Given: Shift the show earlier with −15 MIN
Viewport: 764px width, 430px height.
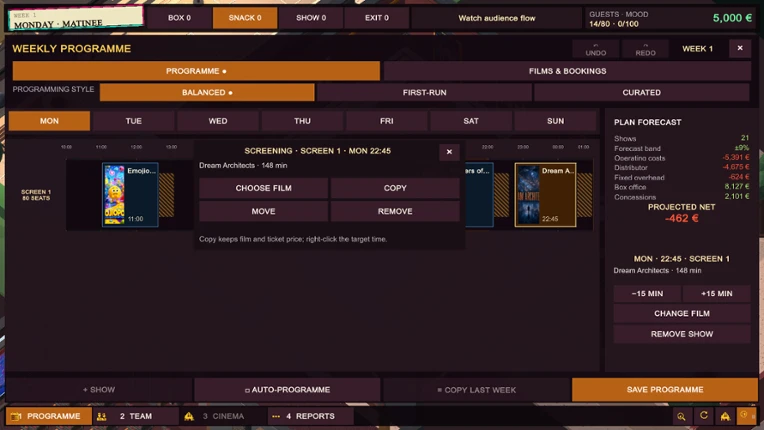Looking at the screenshot, I should [x=647, y=294].
